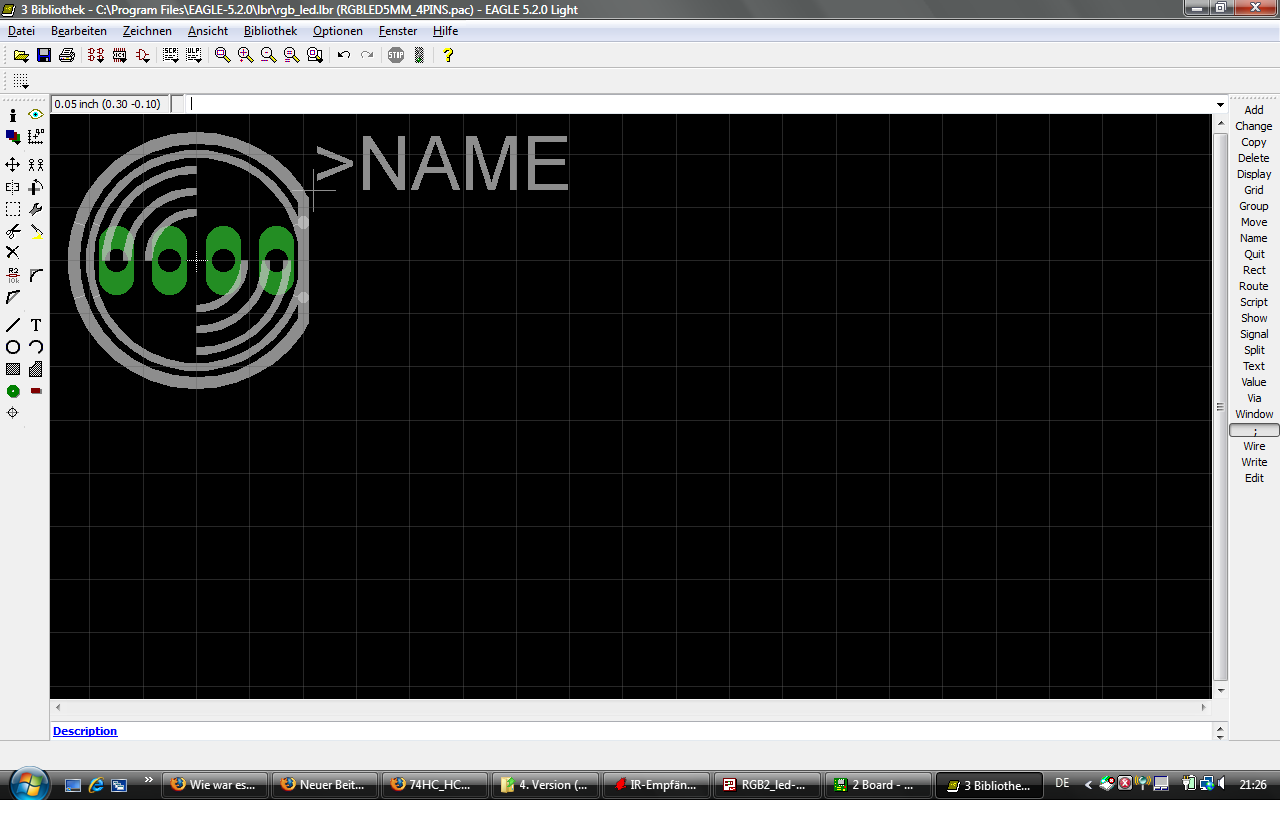The height and width of the screenshot is (816, 1280).
Task: Click Grid in the text command menu
Action: pyautogui.click(x=1254, y=190)
